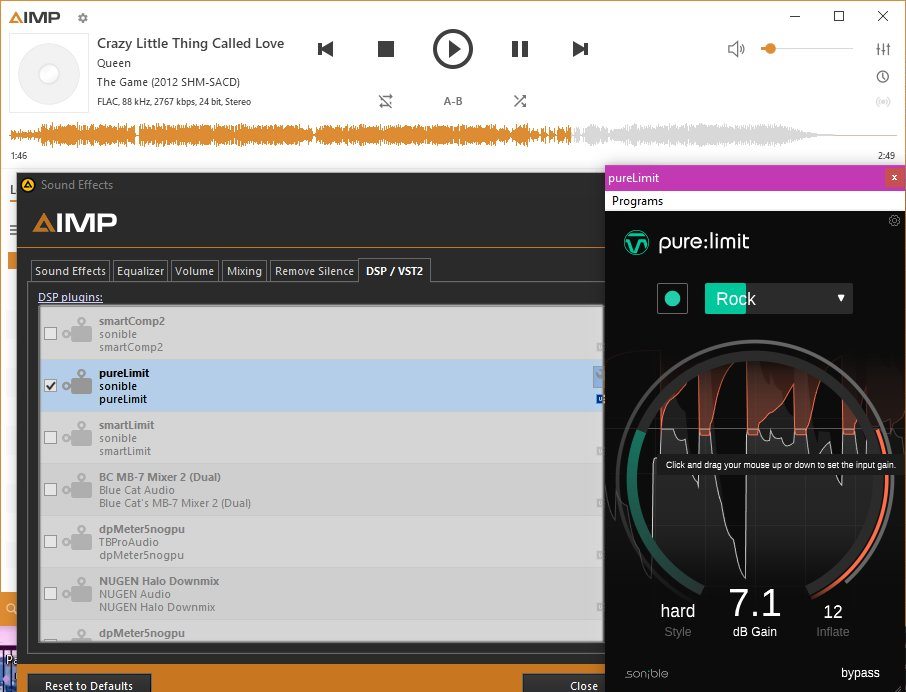906x692 pixels.
Task: Open the Programs menu in pureLimit
Action: (637, 201)
